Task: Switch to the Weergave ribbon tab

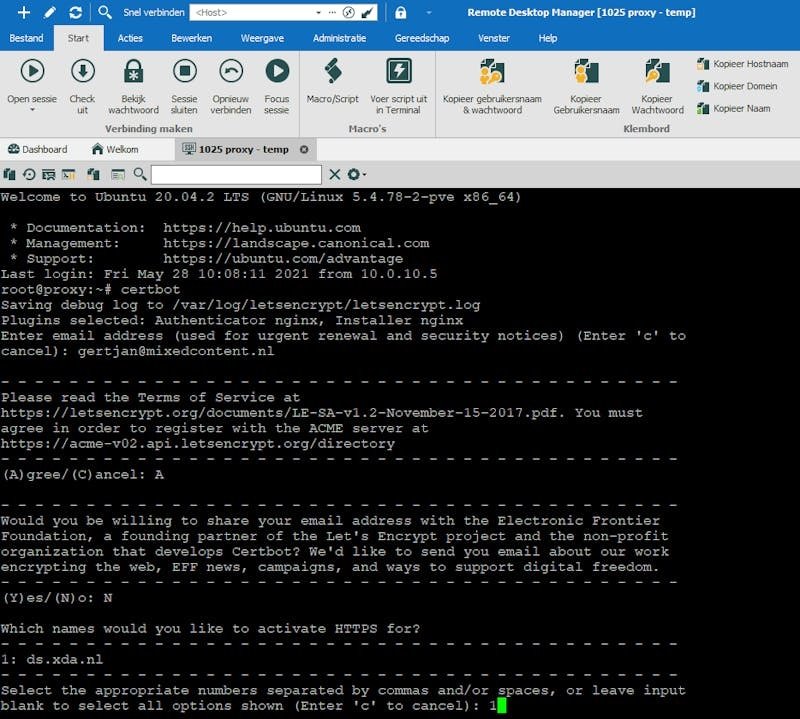Action: [262, 38]
